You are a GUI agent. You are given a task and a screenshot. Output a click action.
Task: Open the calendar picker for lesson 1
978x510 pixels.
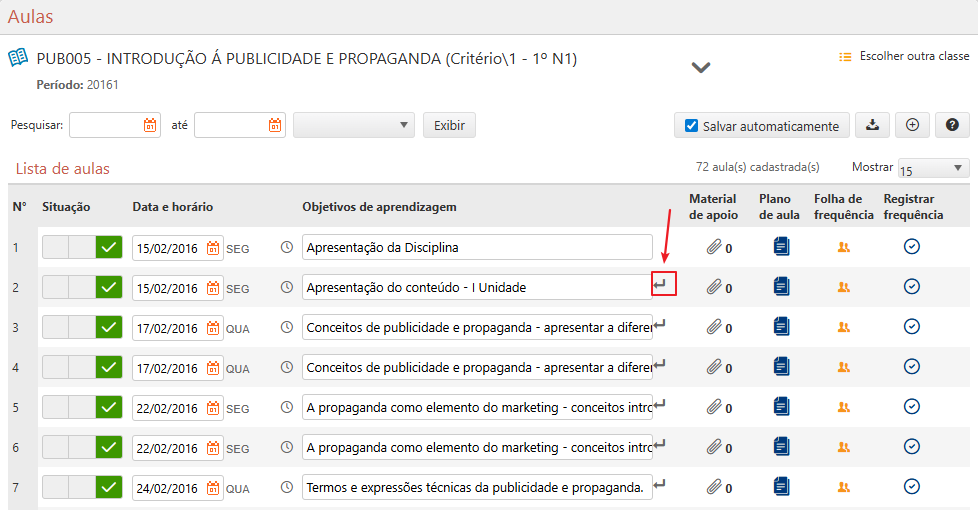[x=213, y=248]
